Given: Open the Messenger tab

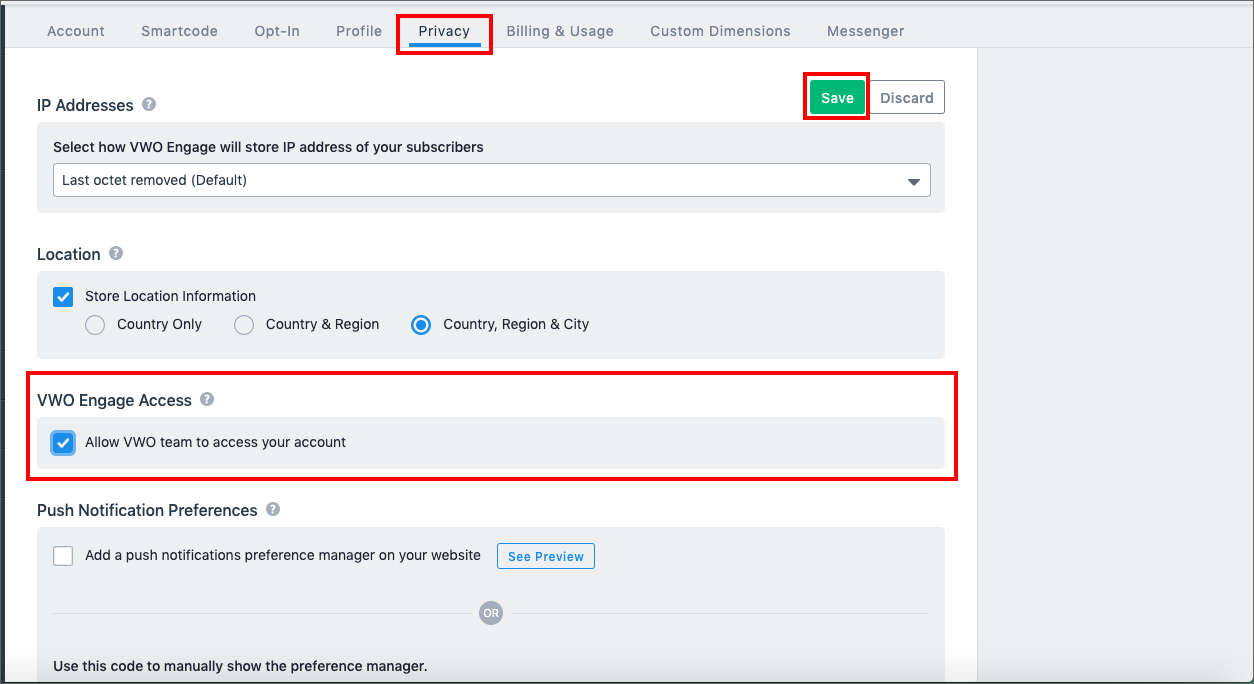Looking at the screenshot, I should coord(866,31).
